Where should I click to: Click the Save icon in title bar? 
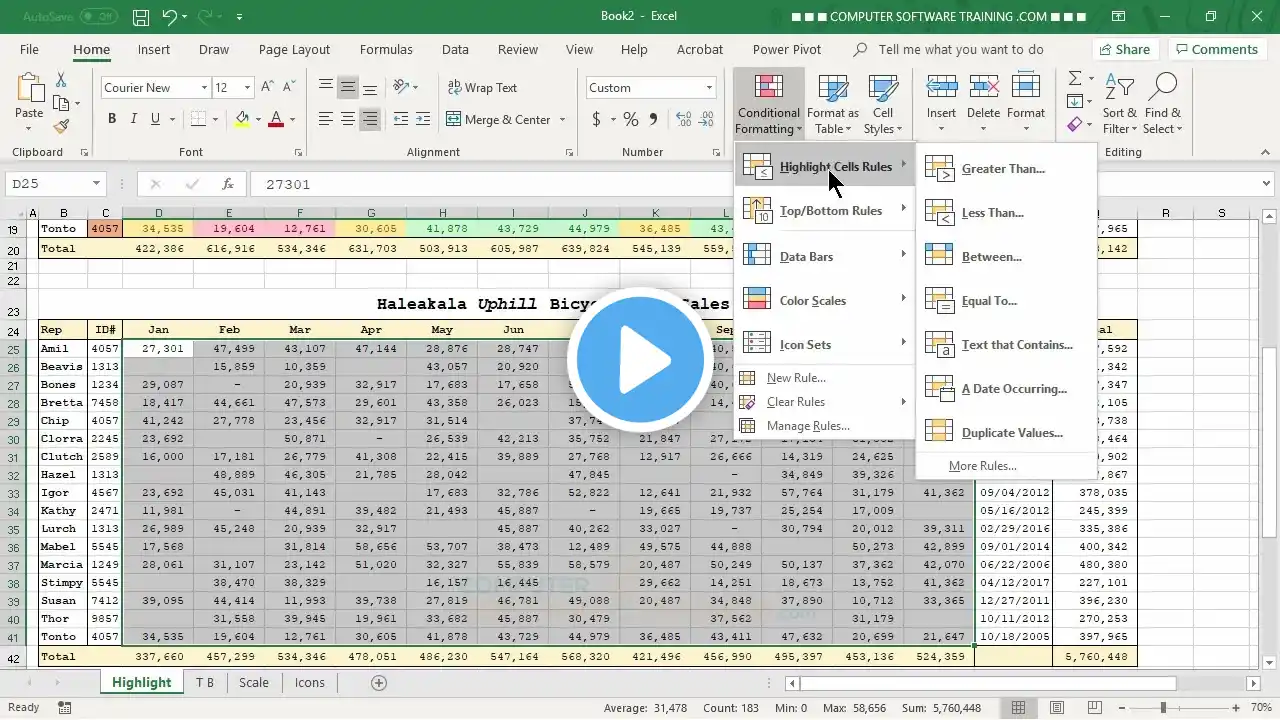(x=141, y=17)
